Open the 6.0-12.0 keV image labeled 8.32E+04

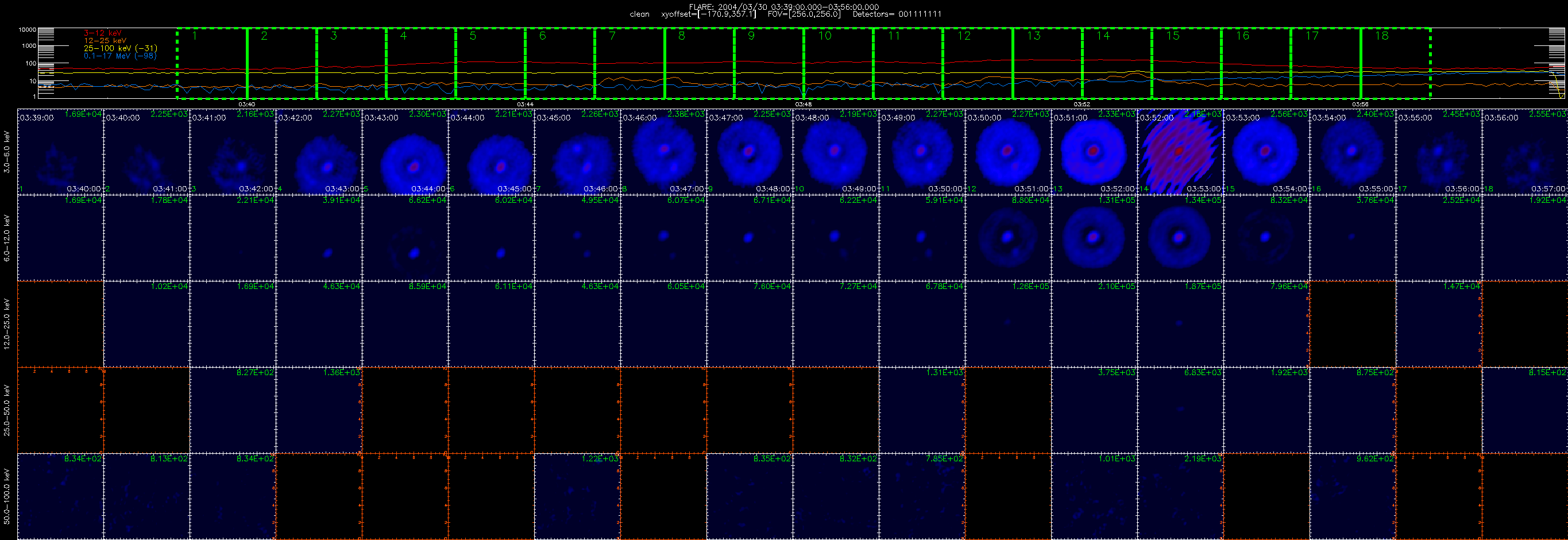click(1266, 238)
